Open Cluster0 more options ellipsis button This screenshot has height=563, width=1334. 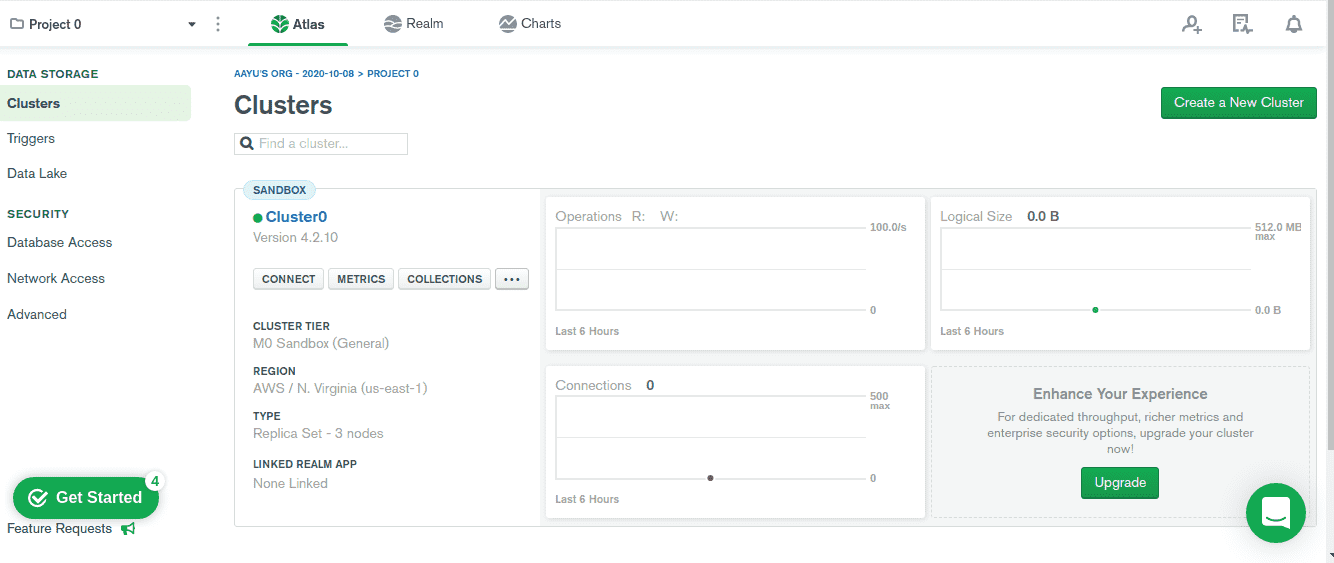click(x=511, y=279)
